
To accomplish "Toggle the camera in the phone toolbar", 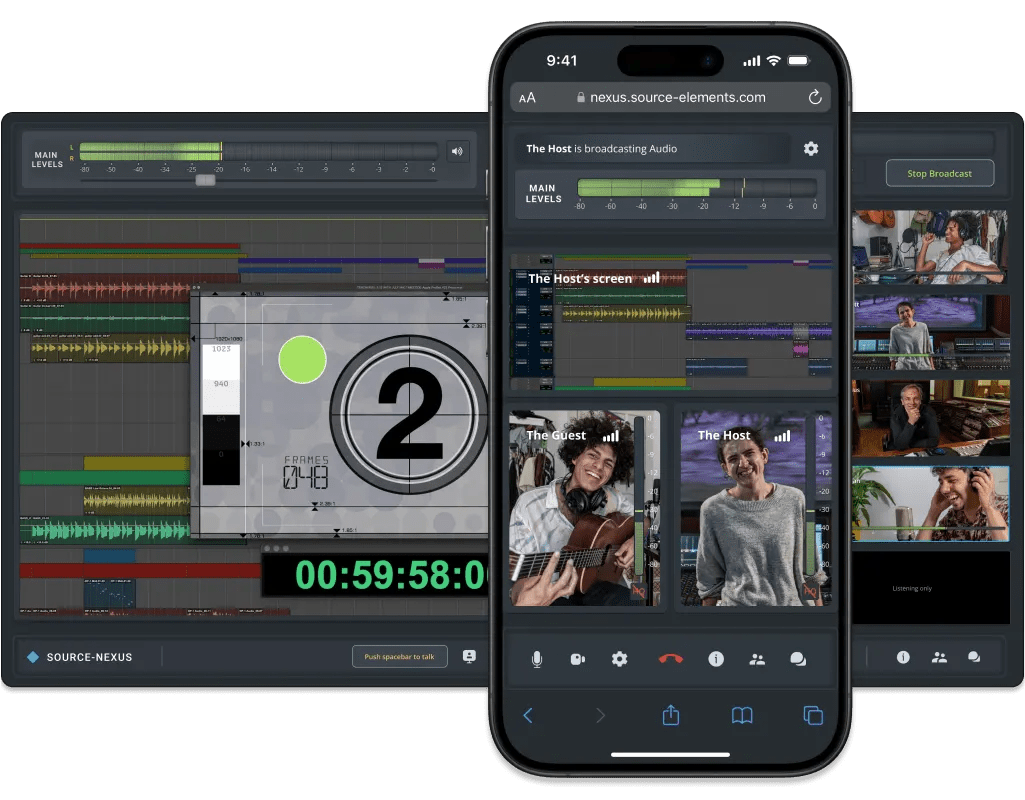I will (x=577, y=659).
